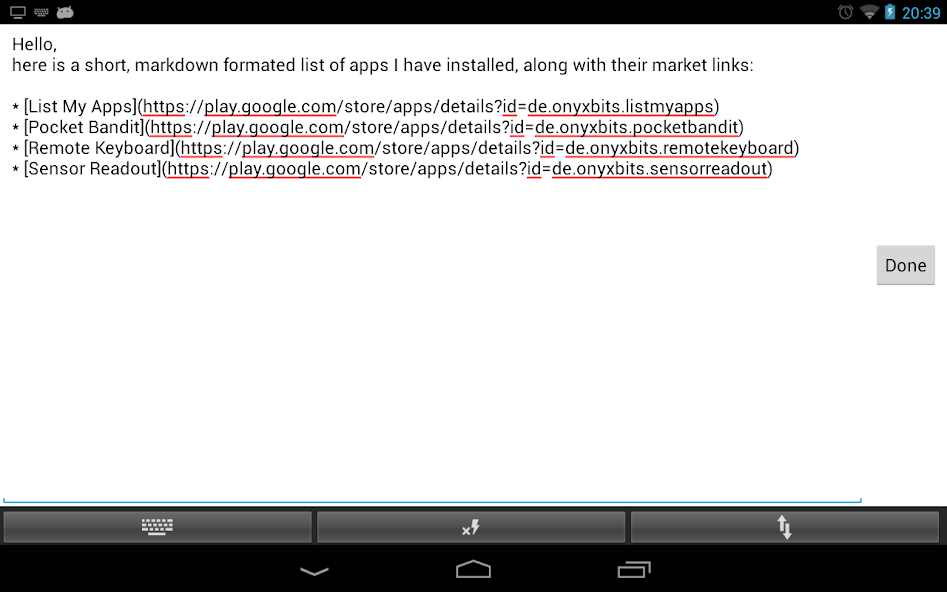Tap the Home navigation button

pyautogui.click(x=473, y=569)
